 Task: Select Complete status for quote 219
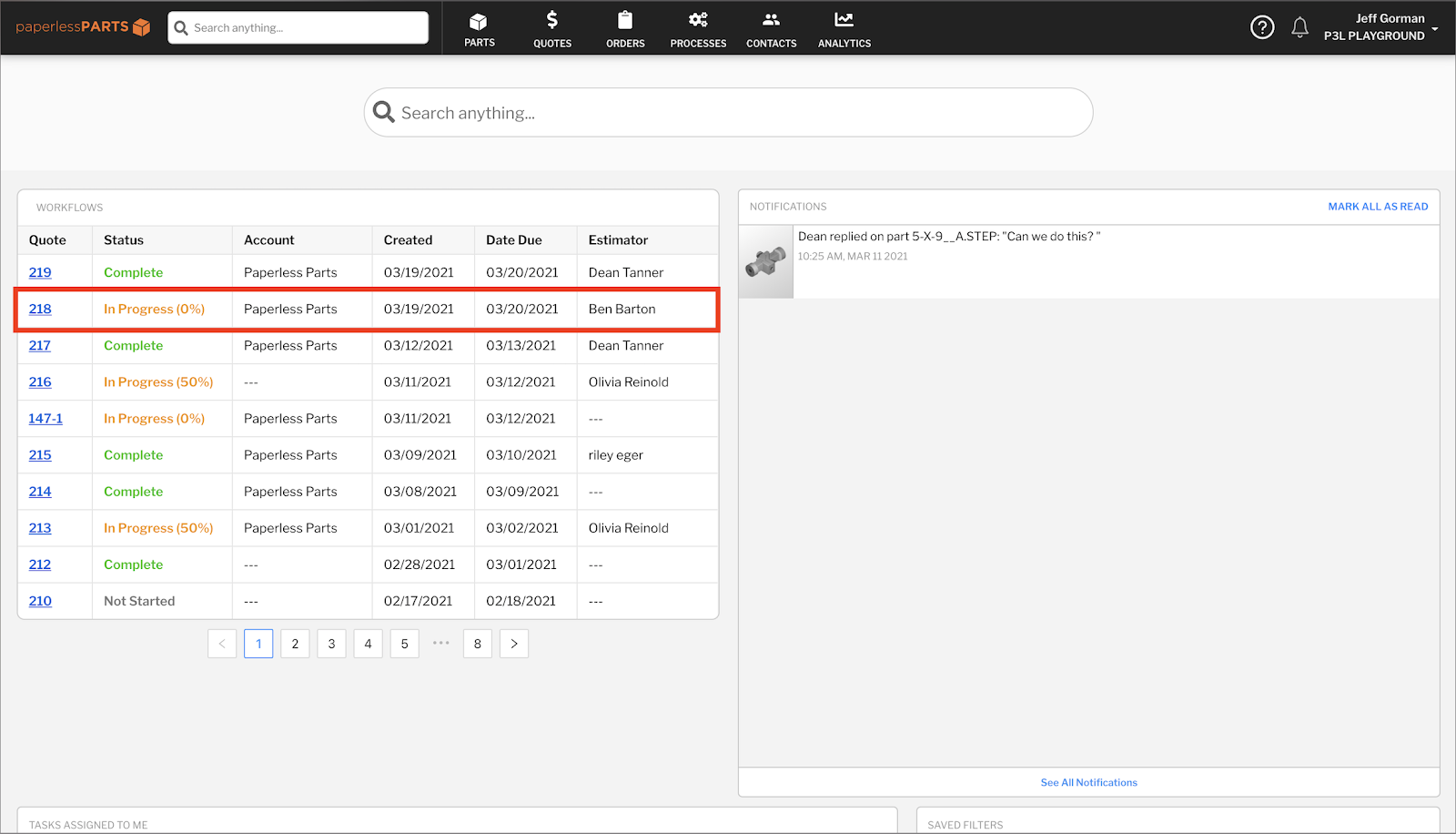tap(133, 272)
